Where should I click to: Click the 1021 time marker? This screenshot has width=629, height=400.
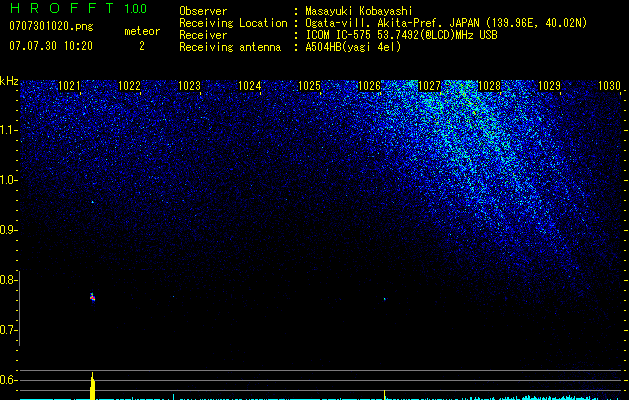pyautogui.click(x=69, y=86)
